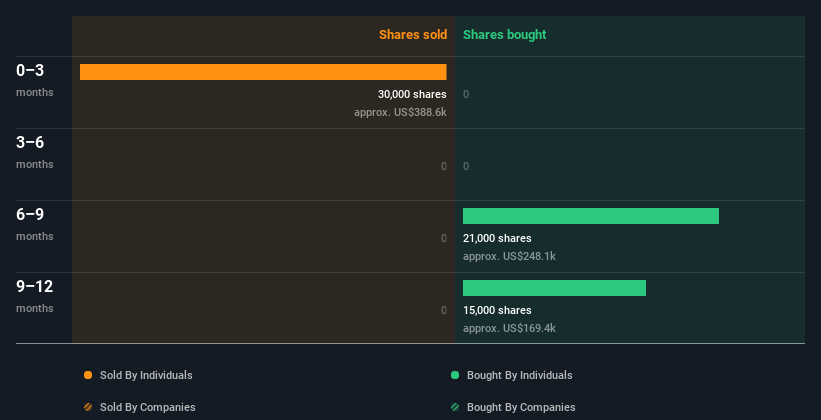Image resolution: width=821 pixels, height=420 pixels.
Task: Click the striped Bought By Companies legend icon
Action: (455, 407)
